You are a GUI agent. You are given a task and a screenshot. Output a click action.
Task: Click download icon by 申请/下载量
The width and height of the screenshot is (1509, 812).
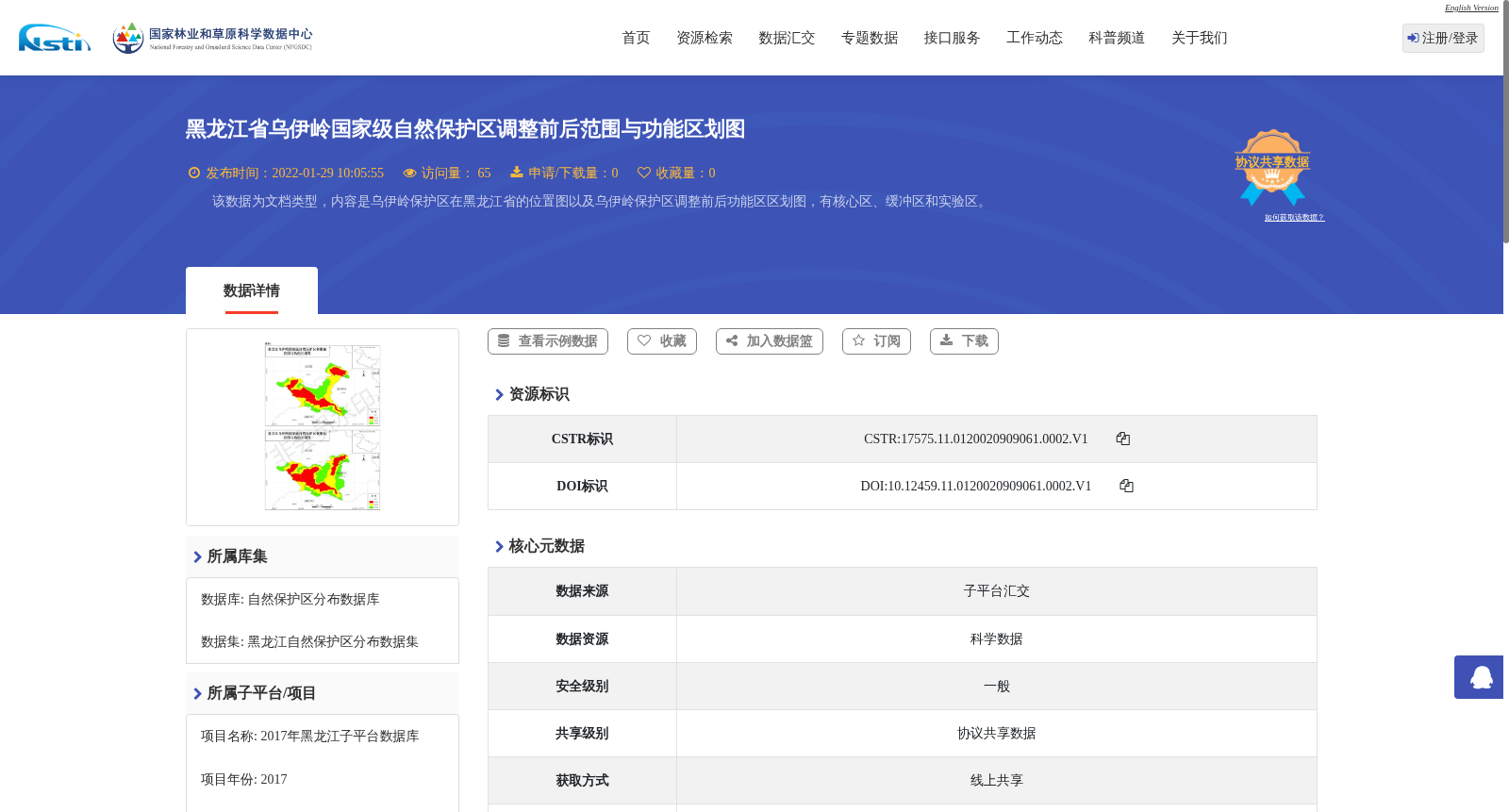pos(517,173)
